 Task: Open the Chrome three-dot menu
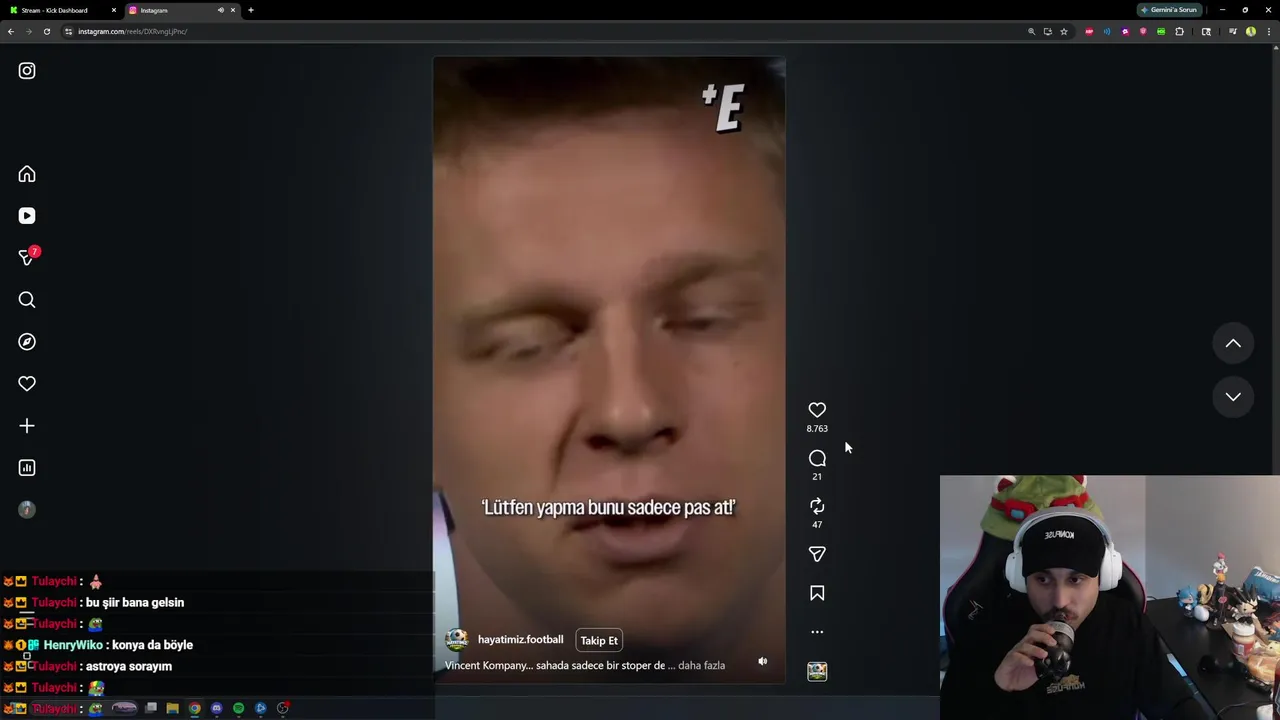coord(1269,31)
